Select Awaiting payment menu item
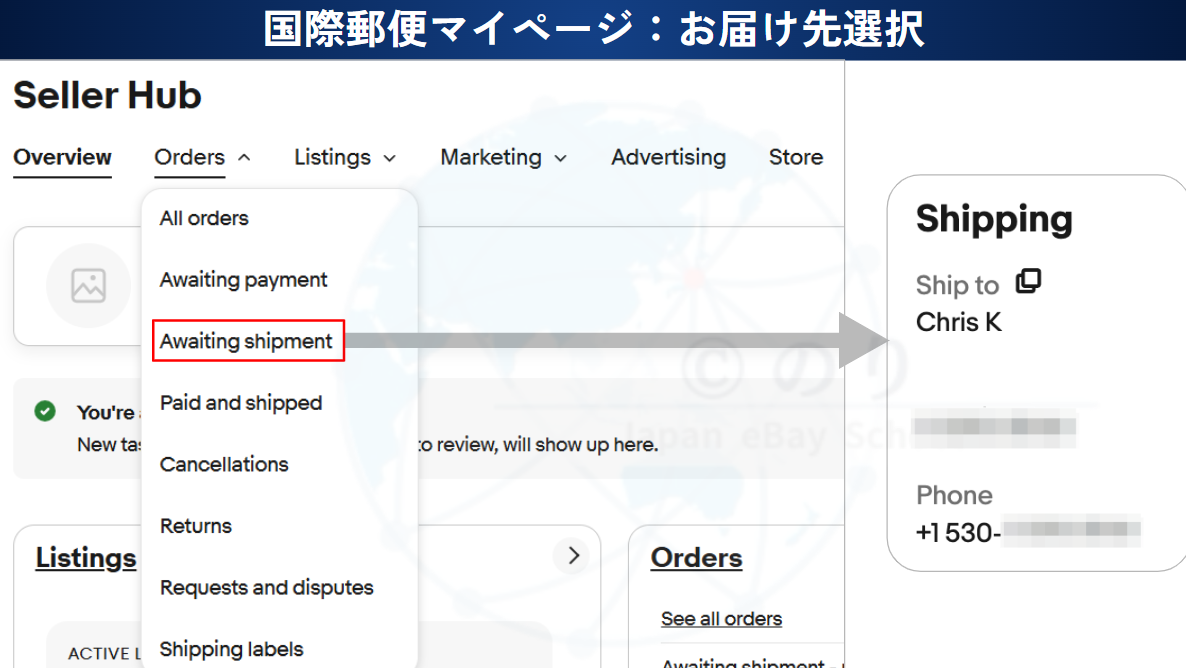 coord(243,280)
